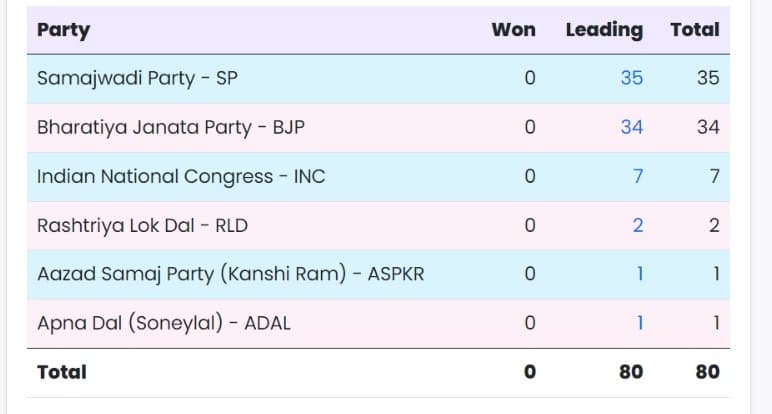Open Indian National Congress leading link 7
The image size is (772, 414).
coord(637,176)
